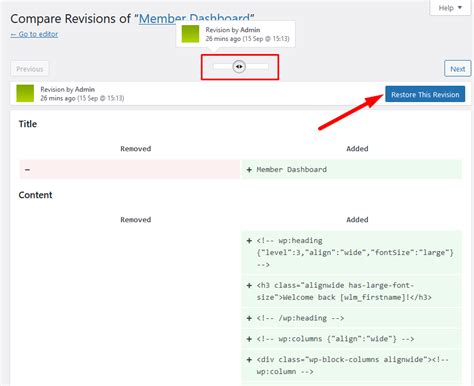
Task: Click the plus icon beside Member Dashboard
Action: point(249,170)
